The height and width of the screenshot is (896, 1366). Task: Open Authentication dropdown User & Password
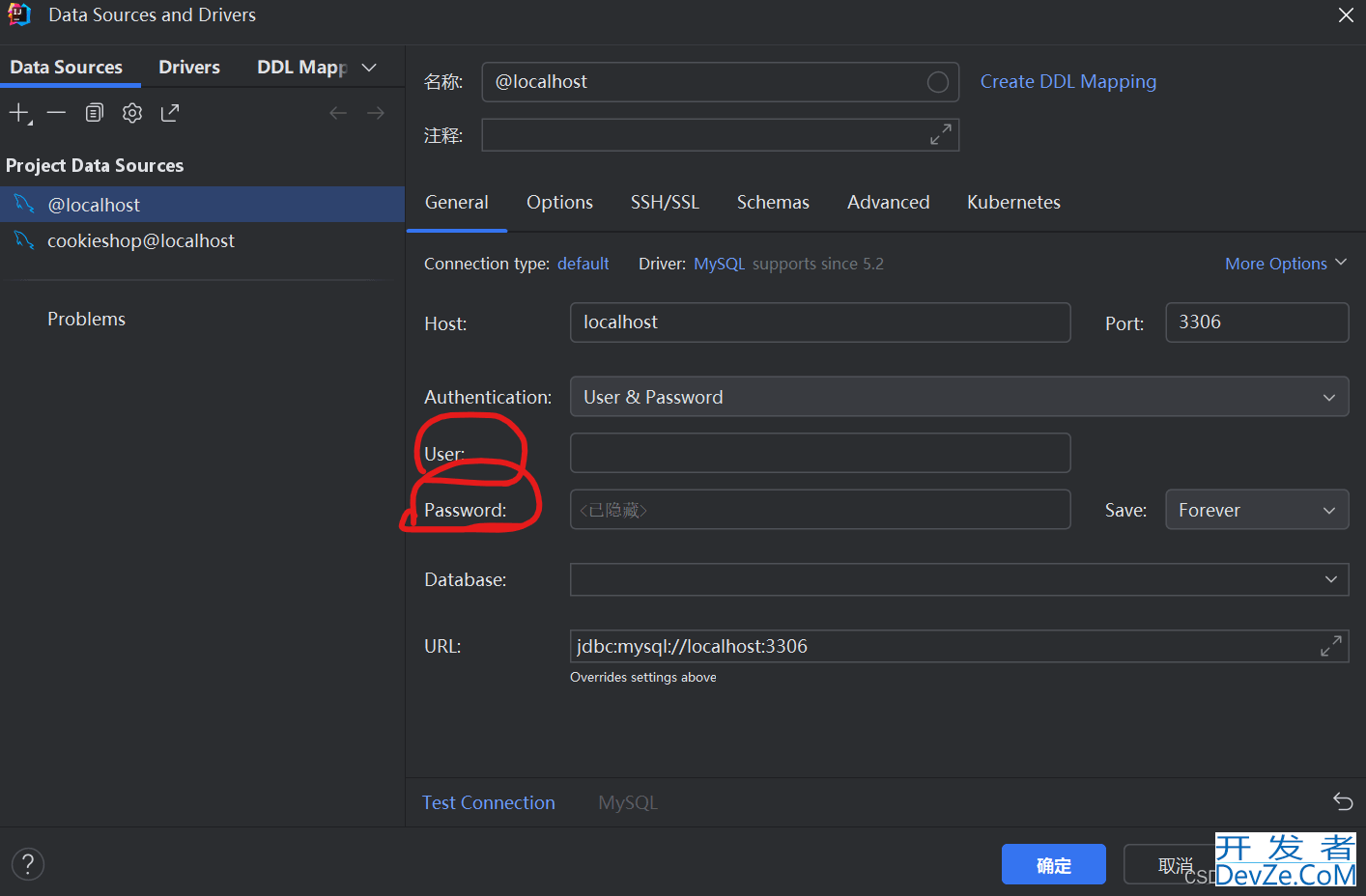pyautogui.click(x=959, y=397)
